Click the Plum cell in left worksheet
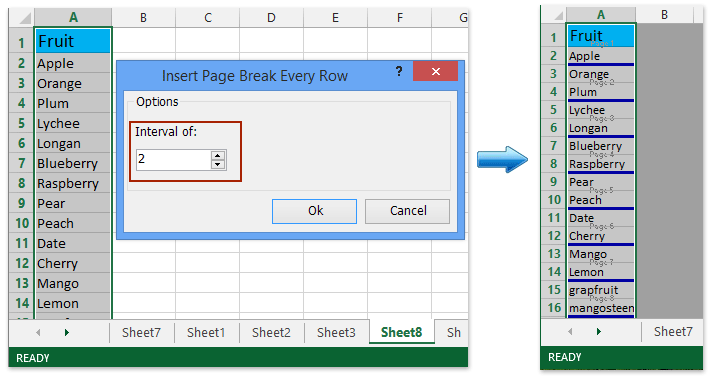Screen dimensions: 709x377 (73, 103)
